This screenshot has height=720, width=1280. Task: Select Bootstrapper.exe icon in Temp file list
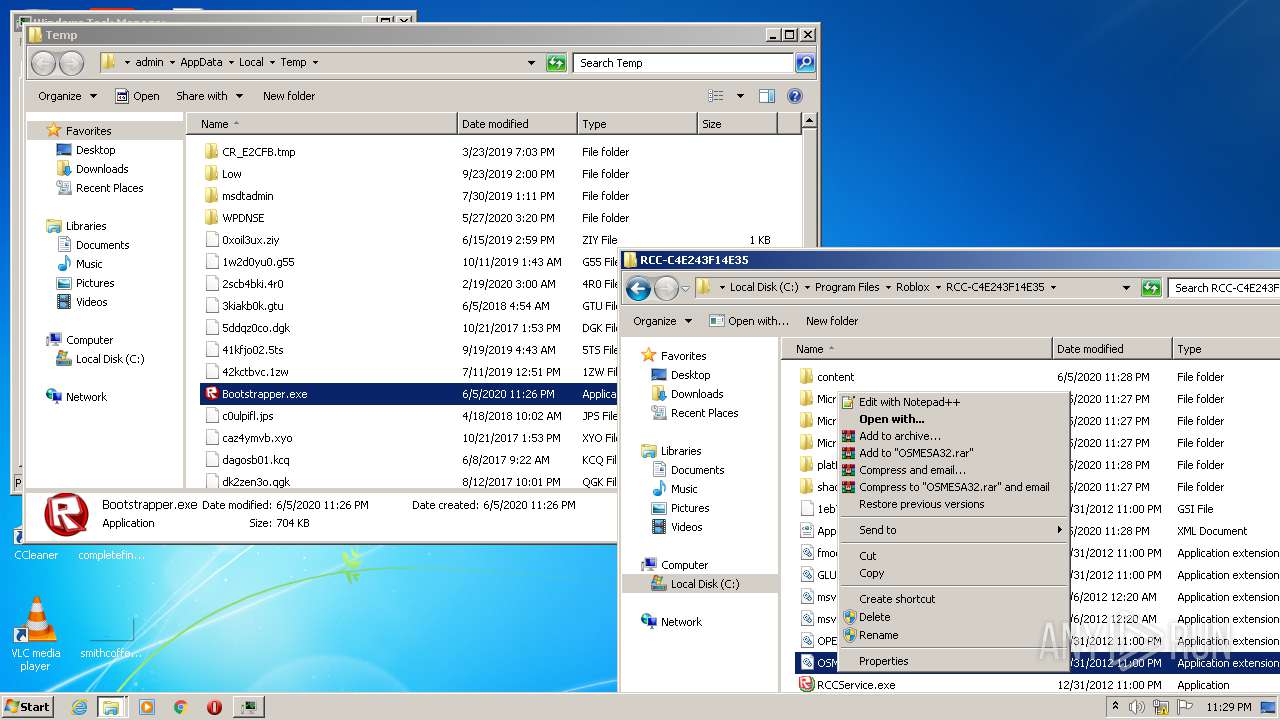[211, 394]
